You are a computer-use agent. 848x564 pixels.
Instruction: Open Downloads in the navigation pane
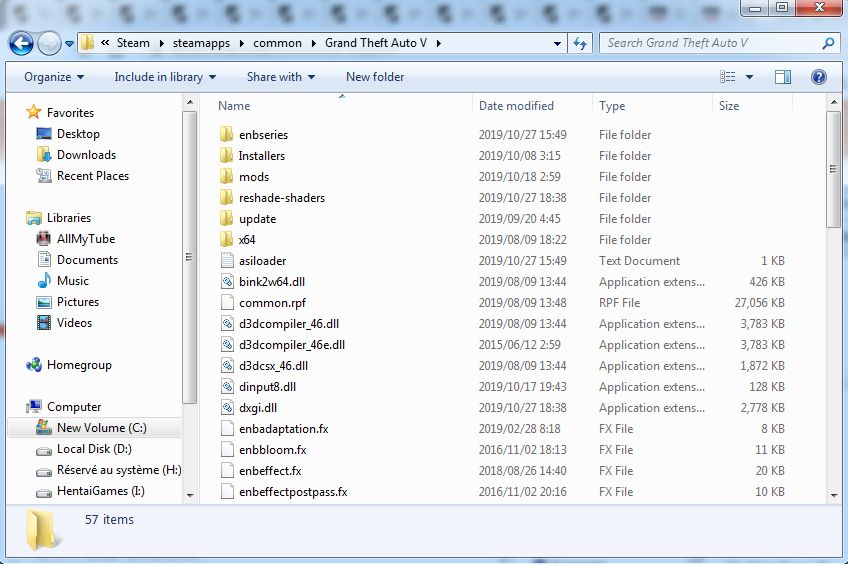point(86,155)
